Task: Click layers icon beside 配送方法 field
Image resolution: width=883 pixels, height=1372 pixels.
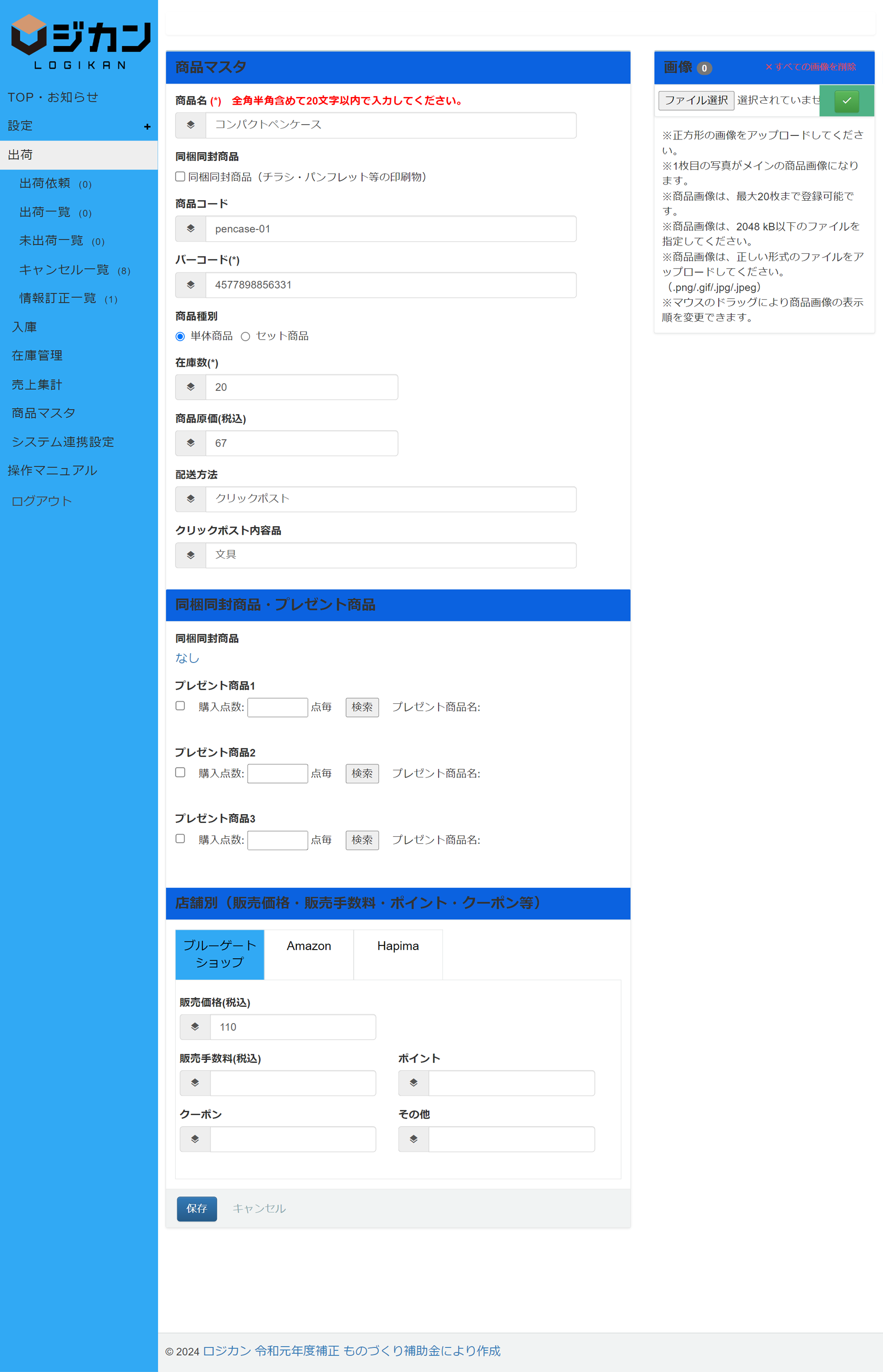Action: (191, 499)
